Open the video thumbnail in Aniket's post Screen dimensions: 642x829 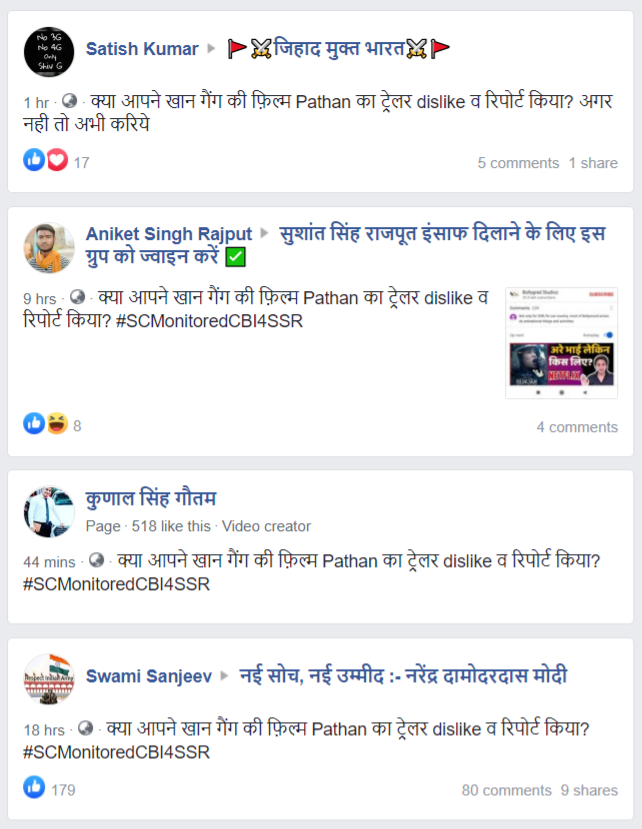pos(562,343)
